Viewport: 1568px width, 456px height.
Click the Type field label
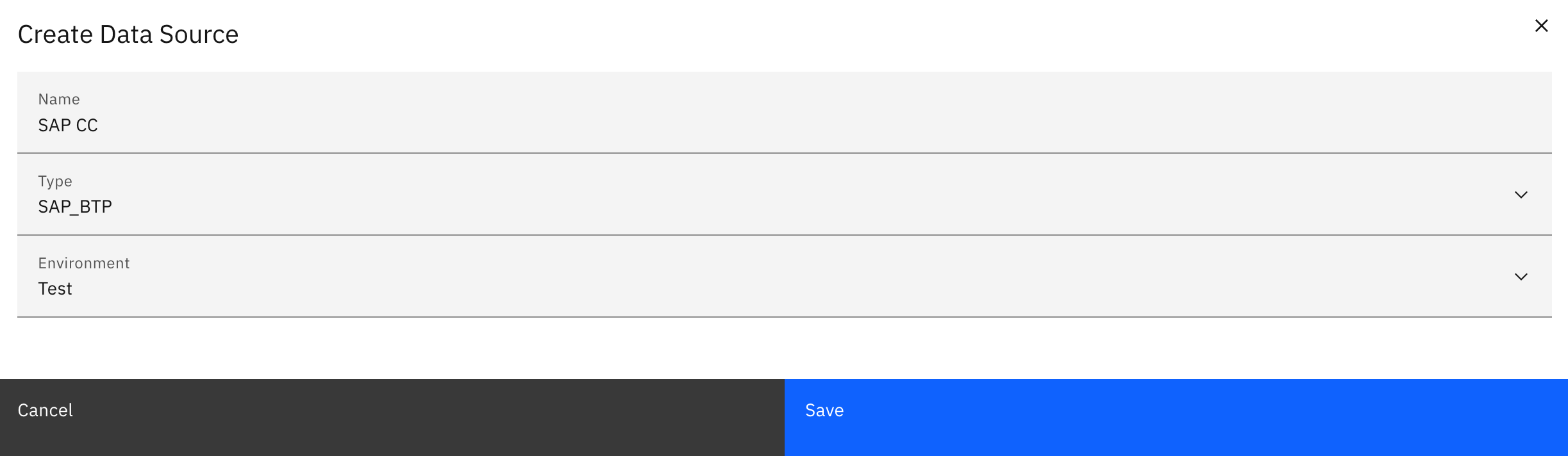point(55,181)
